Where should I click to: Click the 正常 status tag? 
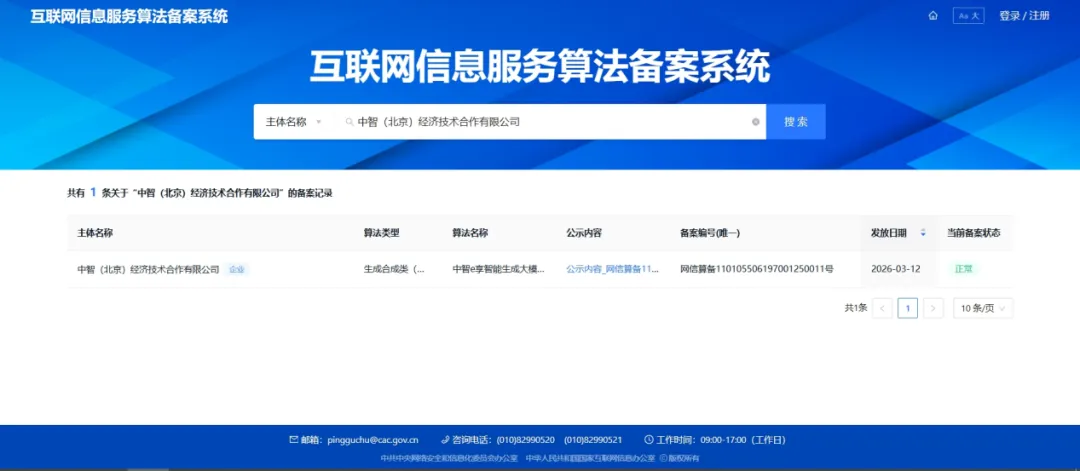[x=963, y=269]
